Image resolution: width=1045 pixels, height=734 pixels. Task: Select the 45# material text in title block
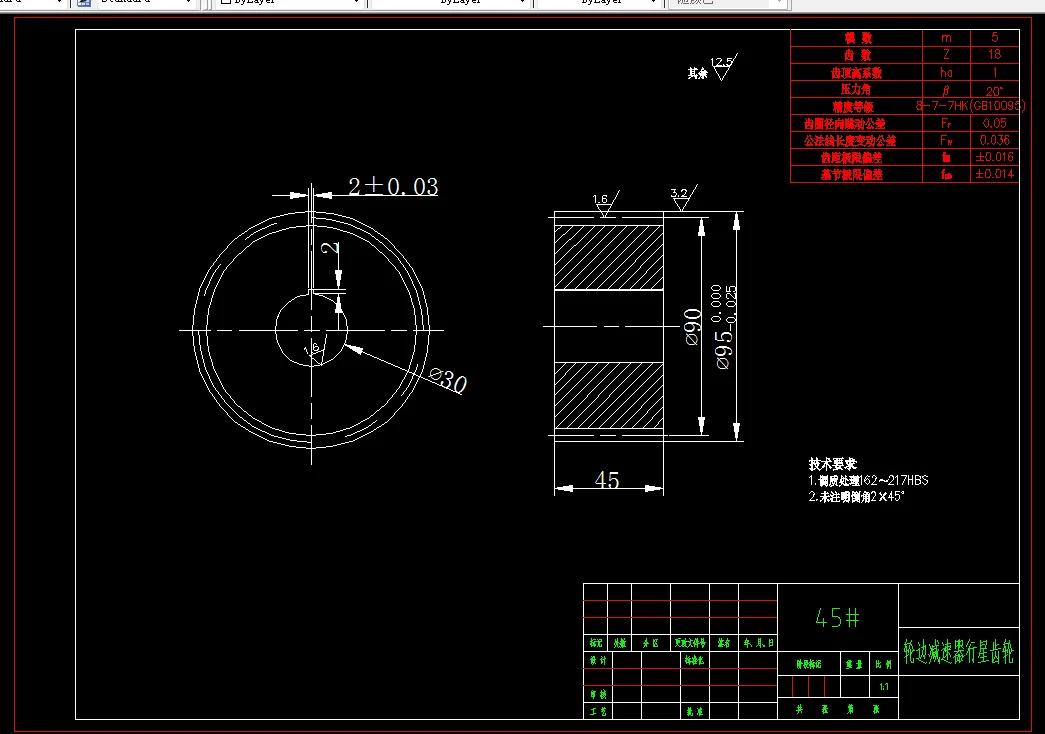click(x=837, y=619)
